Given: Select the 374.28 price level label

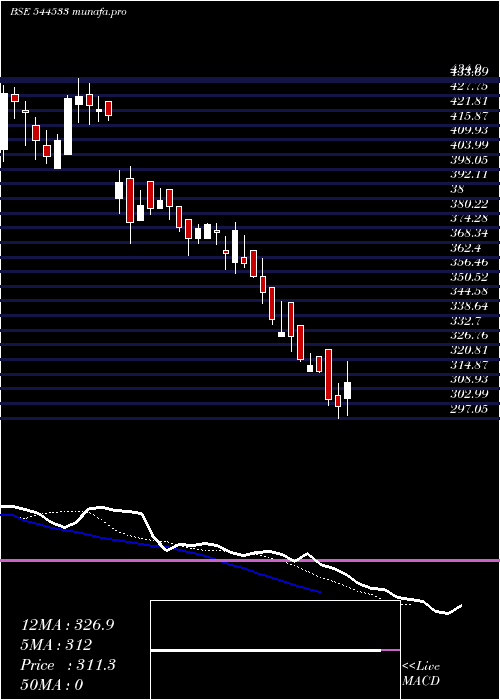Looking at the screenshot, I should pos(469,218).
